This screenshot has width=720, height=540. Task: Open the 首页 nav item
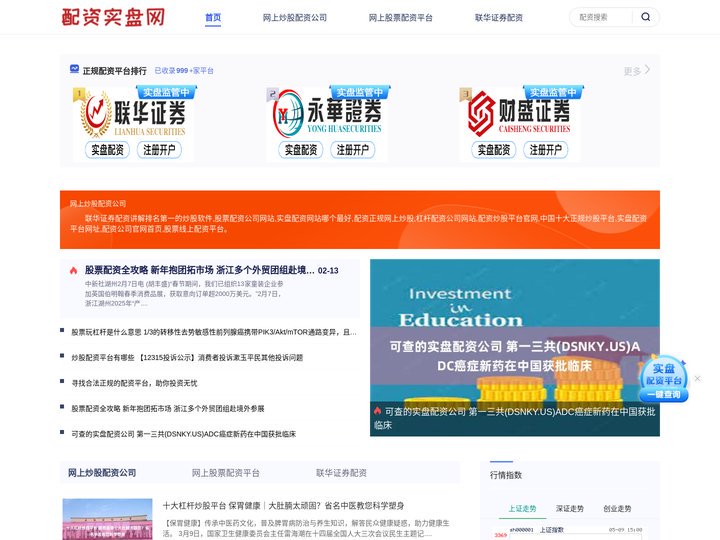pyautogui.click(x=213, y=17)
